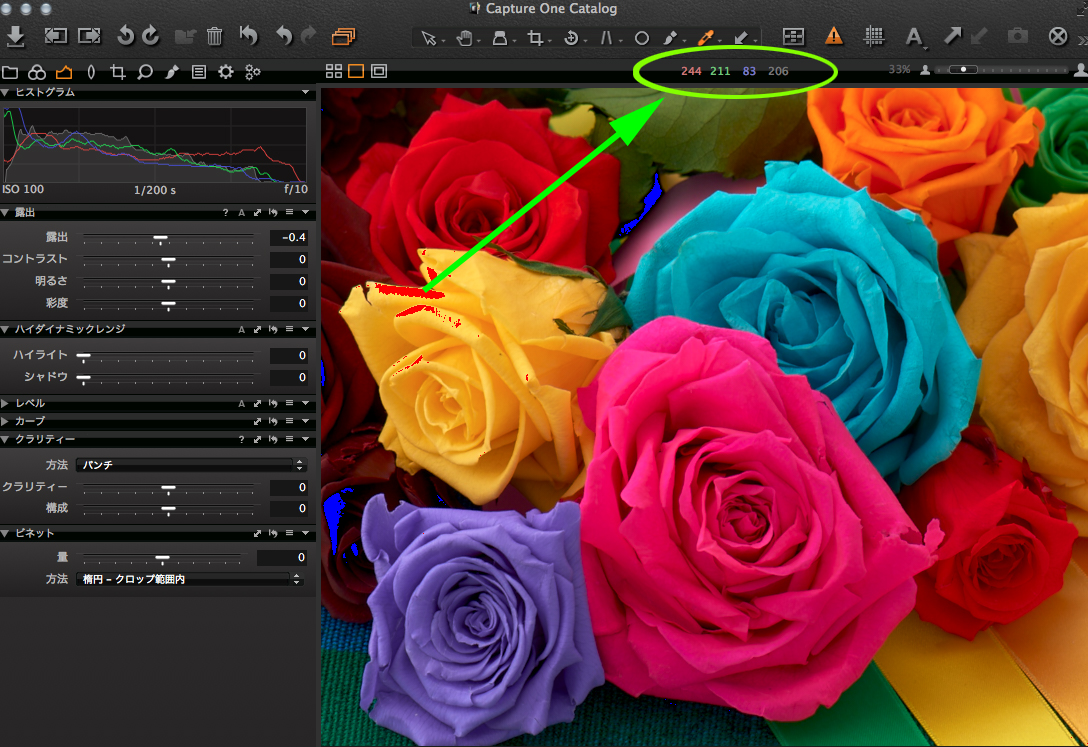The height and width of the screenshot is (747, 1088).
Task: Toggle the orange variants stack icon
Action: 343,36
